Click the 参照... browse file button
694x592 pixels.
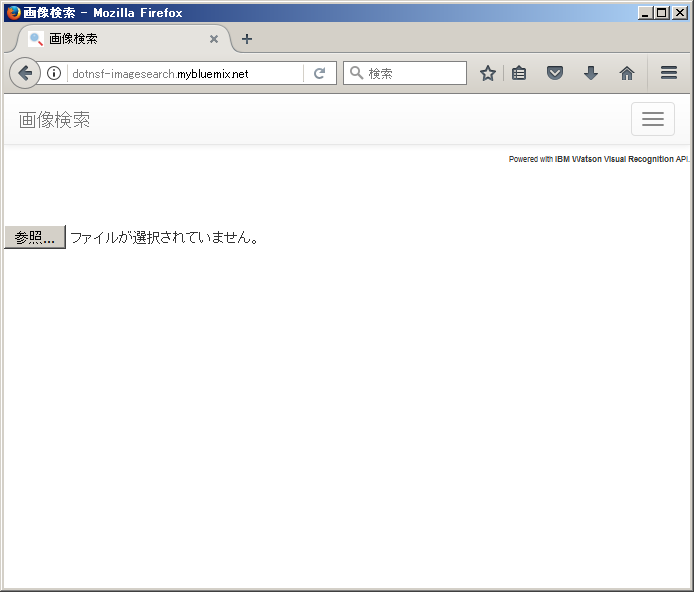(35, 237)
